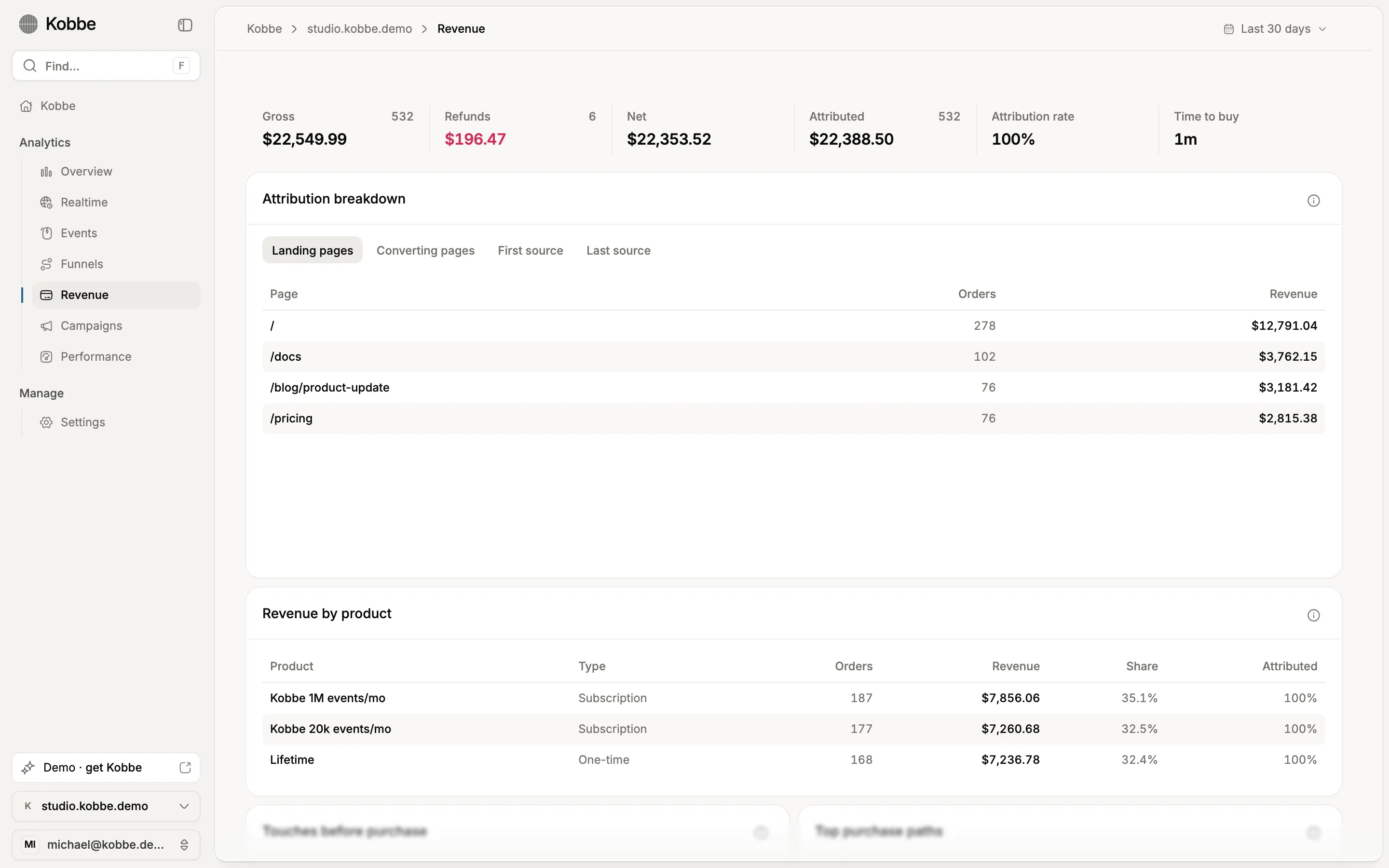1389x868 pixels.
Task: Open the Campaigns page
Action: [117, 326]
